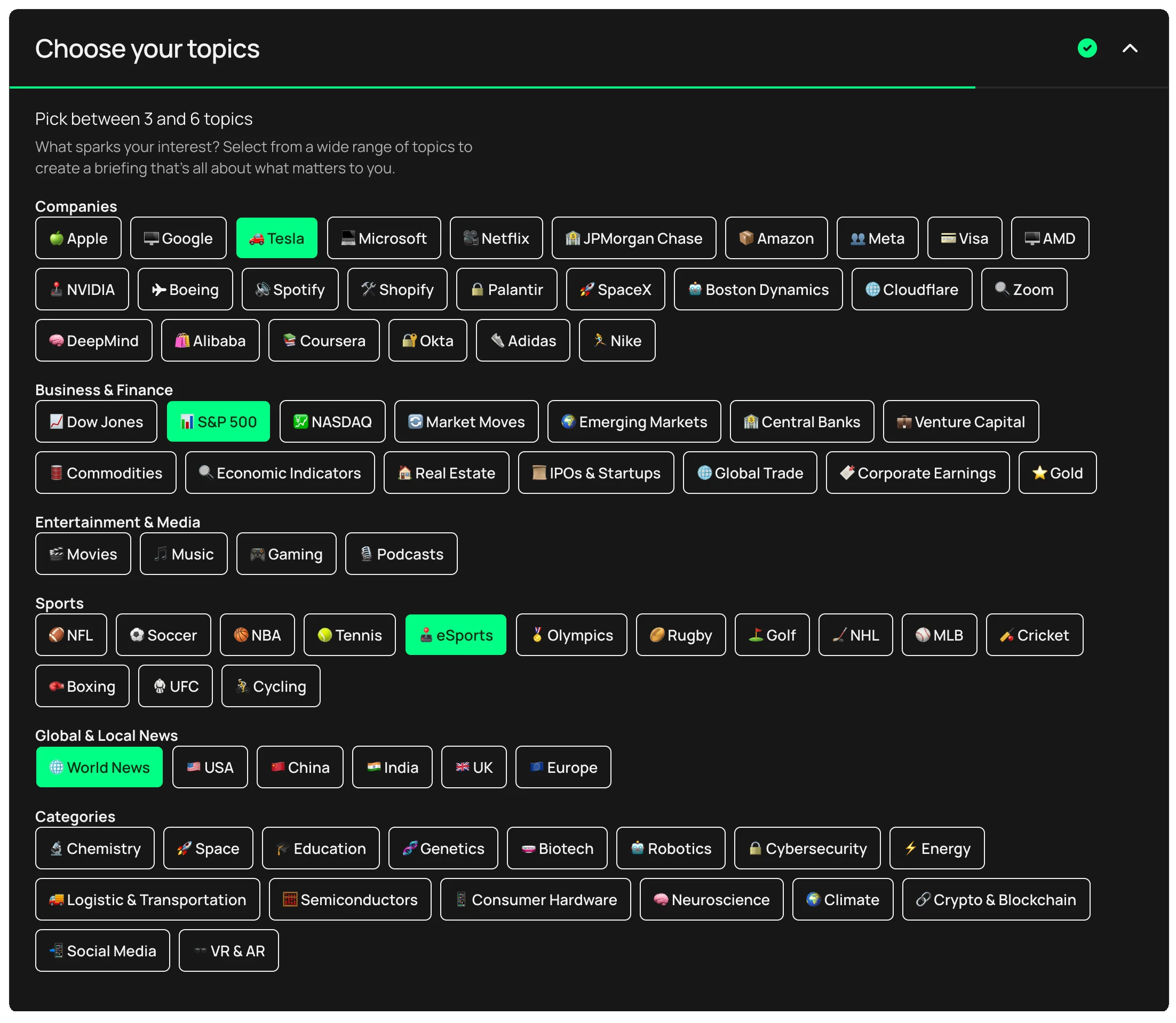1176x1023 pixels.
Task: Click the football icon on NFL
Action: (56, 635)
